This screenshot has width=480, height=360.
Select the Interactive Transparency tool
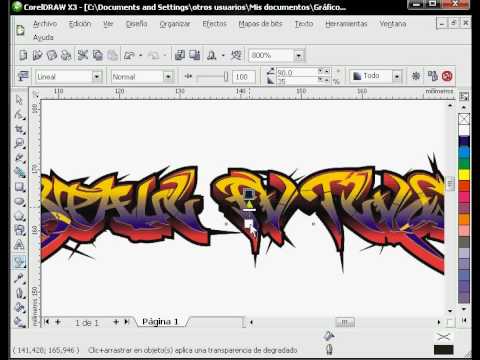pyautogui.click(x=19, y=262)
